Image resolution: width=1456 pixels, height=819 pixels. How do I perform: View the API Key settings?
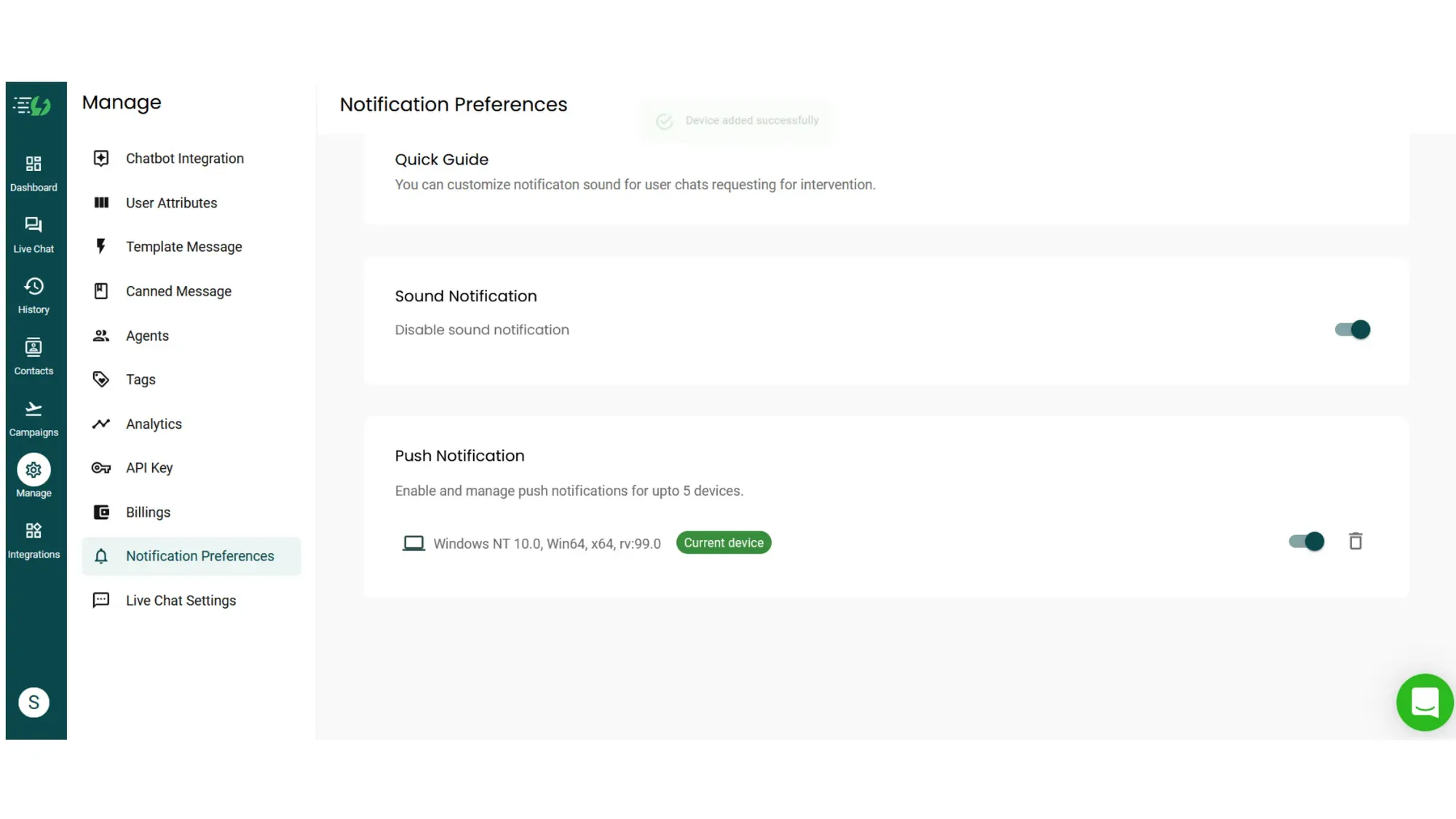pos(149,467)
